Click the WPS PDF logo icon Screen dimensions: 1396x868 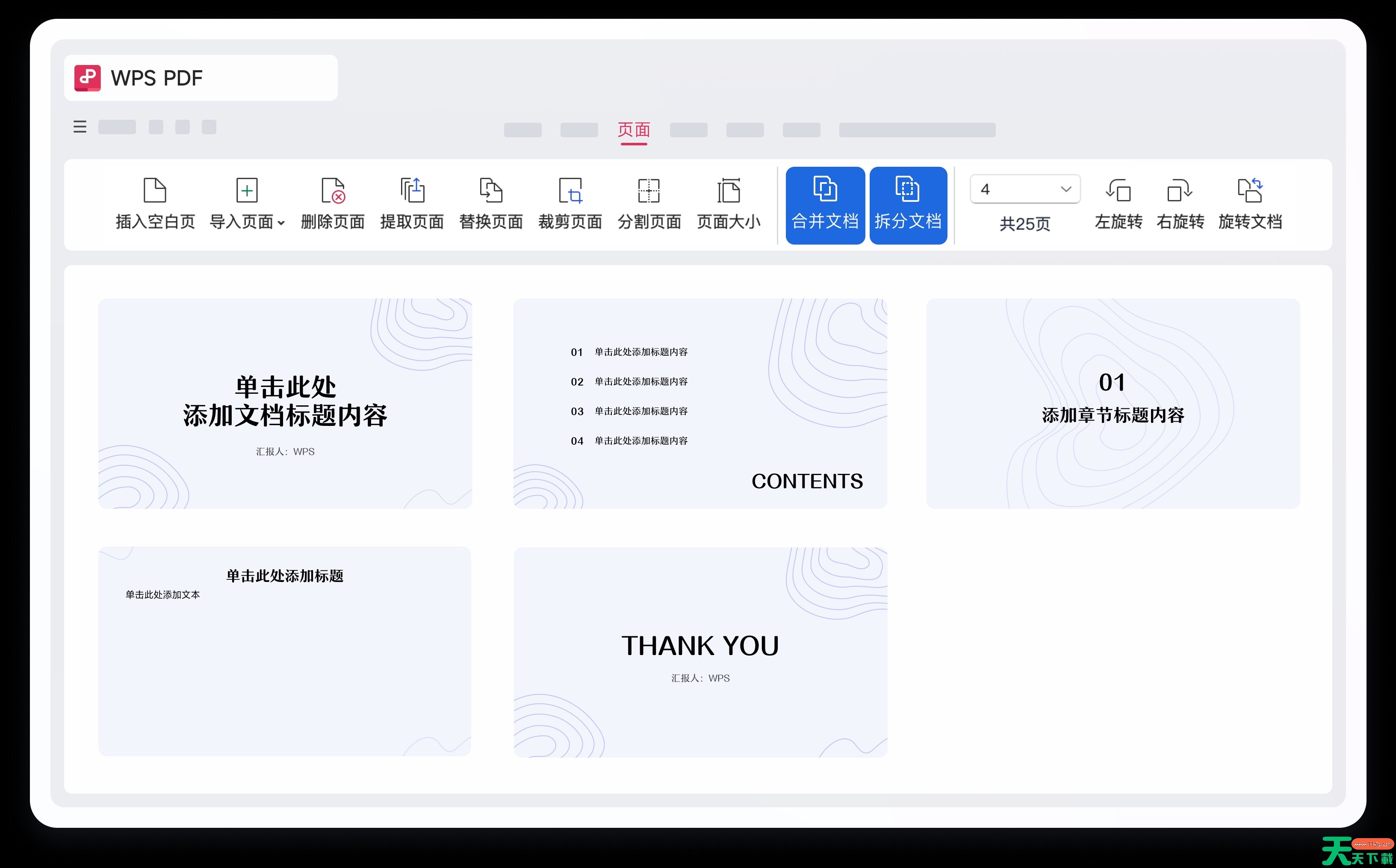87,78
